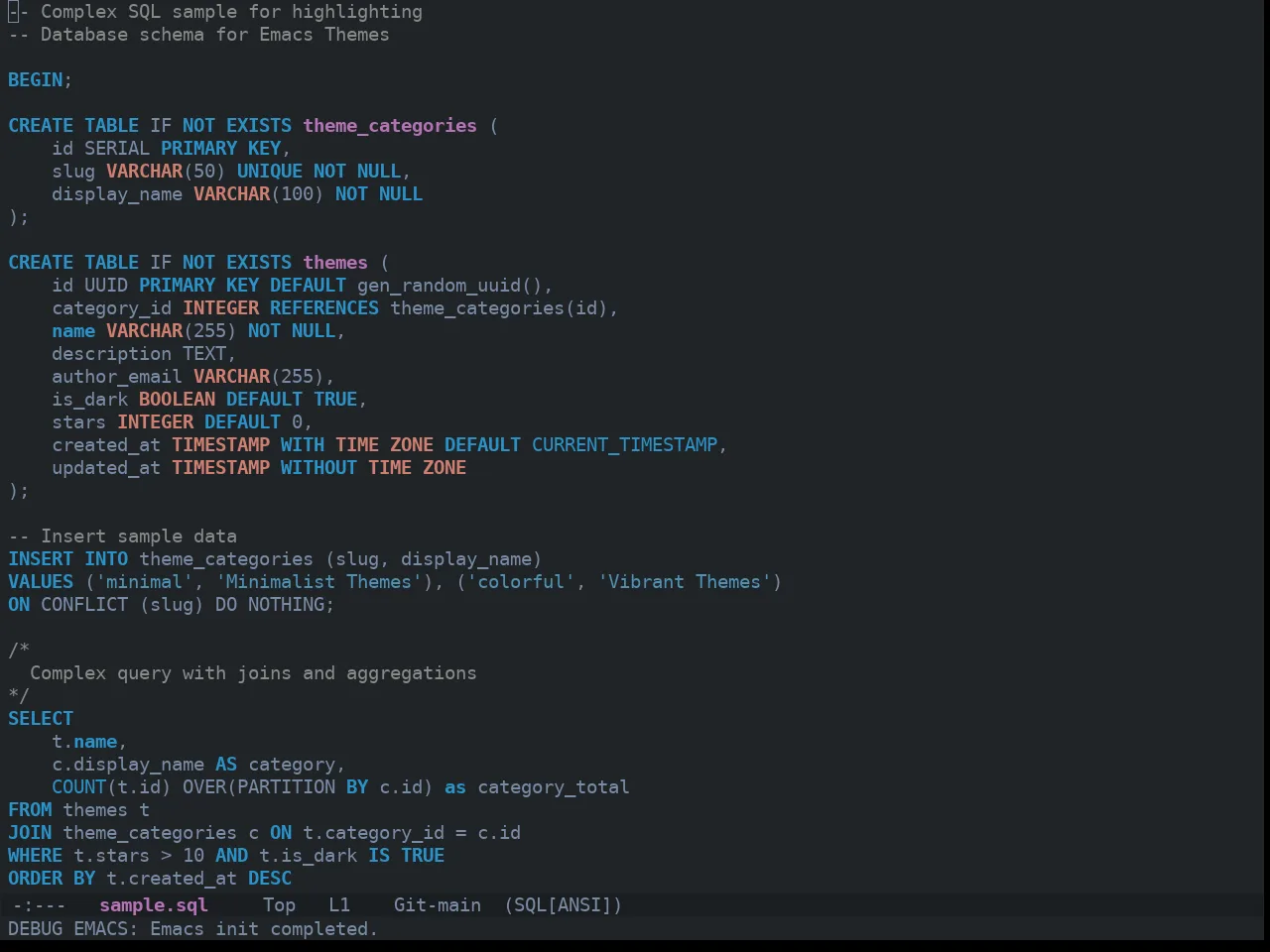This screenshot has height=952, width=1270.
Task: Click the 'Vibrant Themes' string literal
Action: click(685, 581)
